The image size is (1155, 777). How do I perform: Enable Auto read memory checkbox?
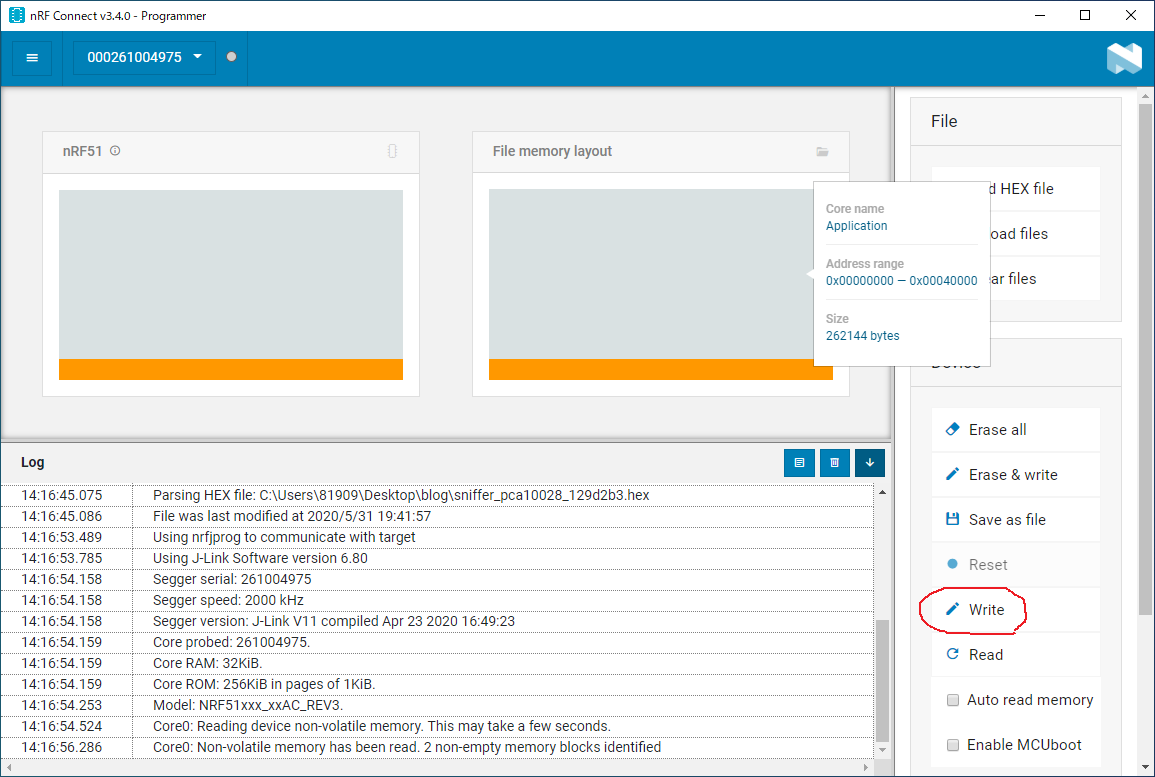click(x=952, y=700)
